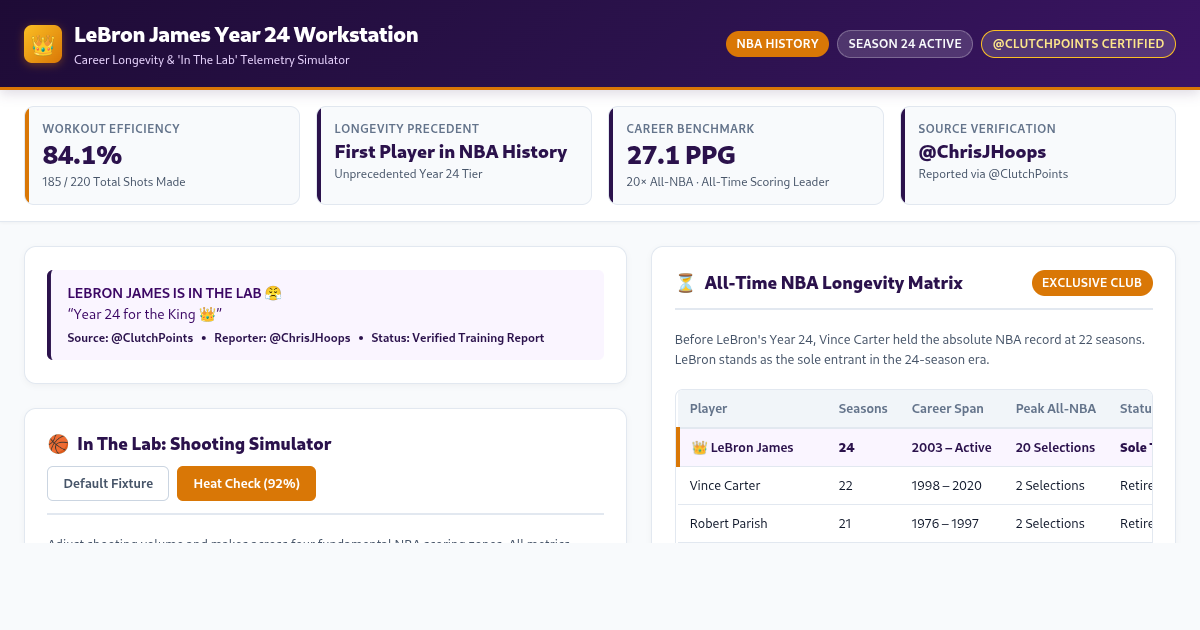
Task: Select the NBA HISTORY badge
Action: pyautogui.click(x=777, y=44)
